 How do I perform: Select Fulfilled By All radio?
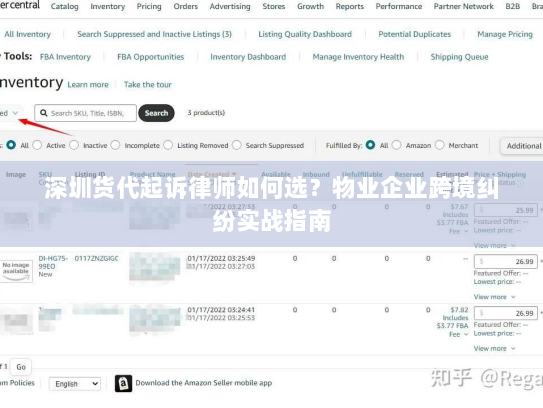point(370,145)
